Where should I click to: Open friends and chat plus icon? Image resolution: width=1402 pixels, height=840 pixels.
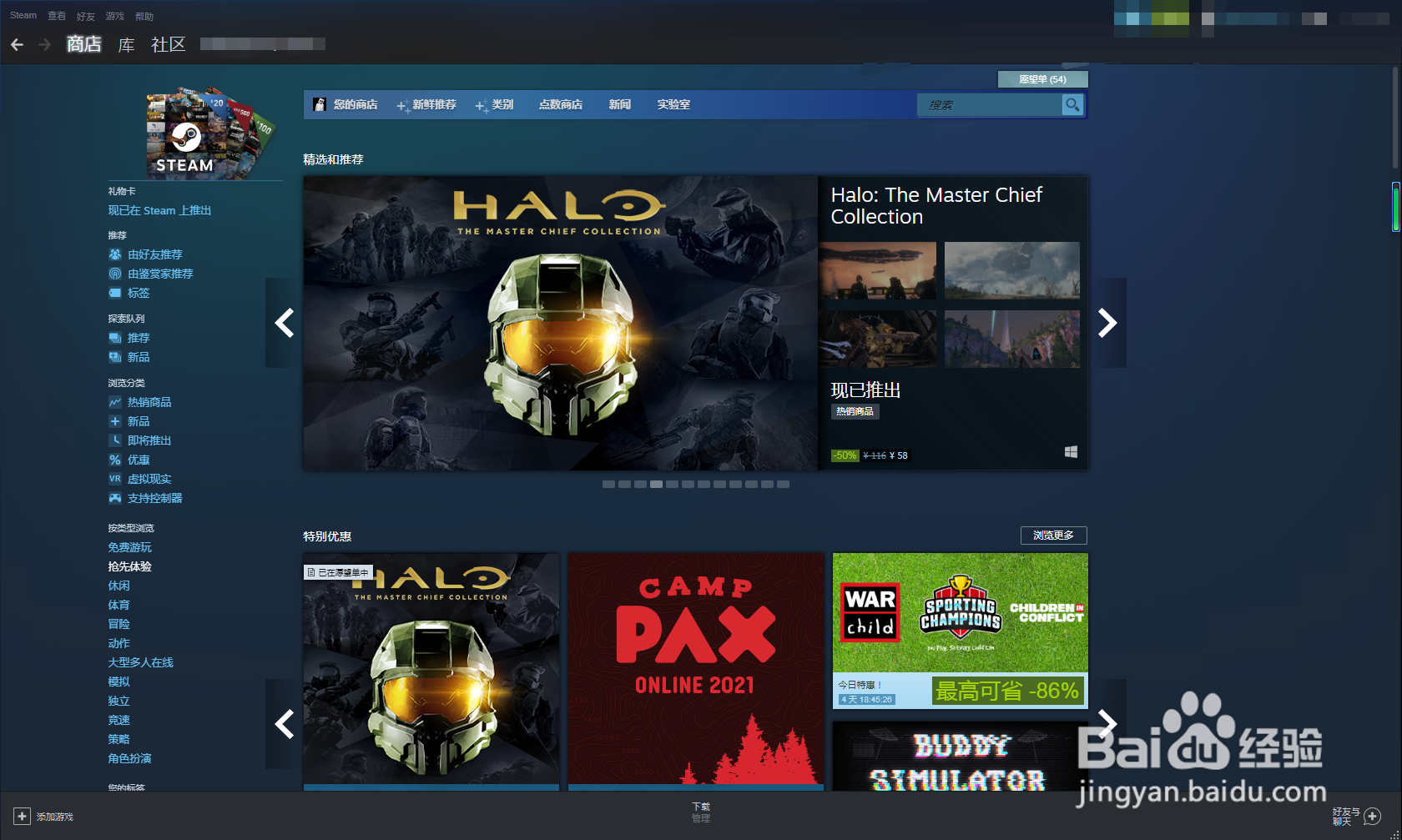[1372, 816]
